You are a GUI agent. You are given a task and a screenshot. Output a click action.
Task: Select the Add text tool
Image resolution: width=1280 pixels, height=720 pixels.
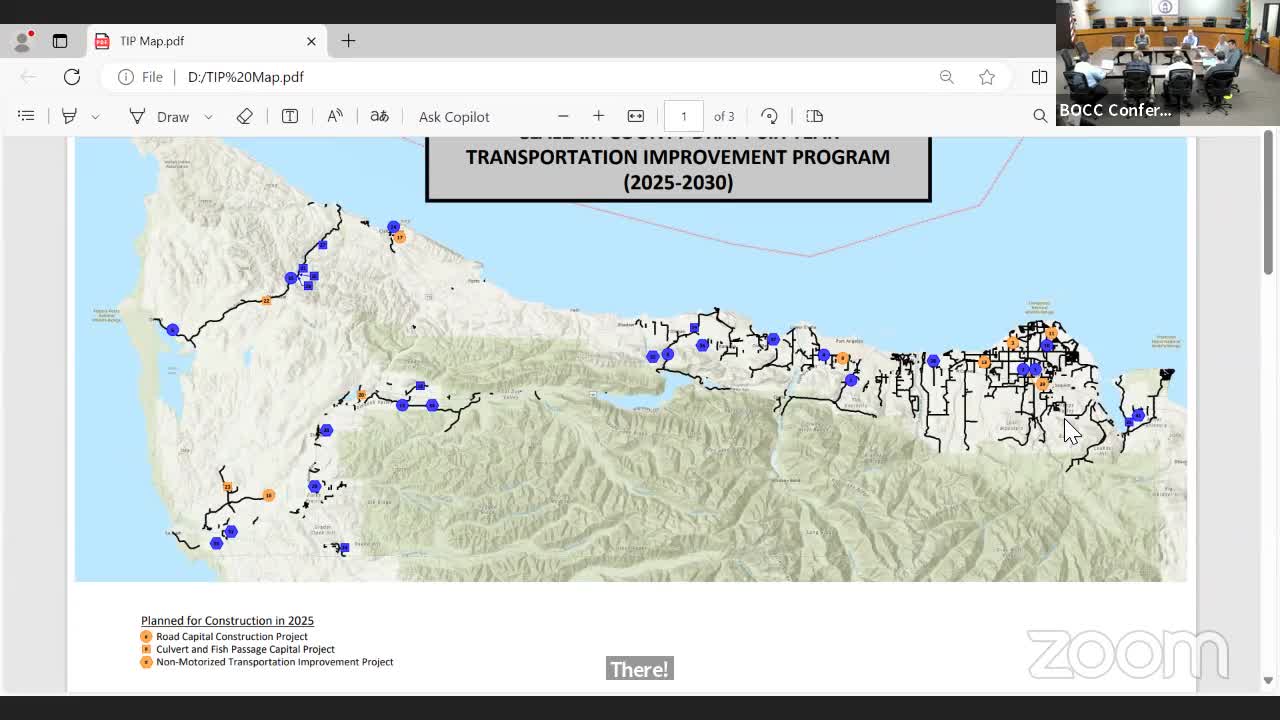[x=290, y=116]
